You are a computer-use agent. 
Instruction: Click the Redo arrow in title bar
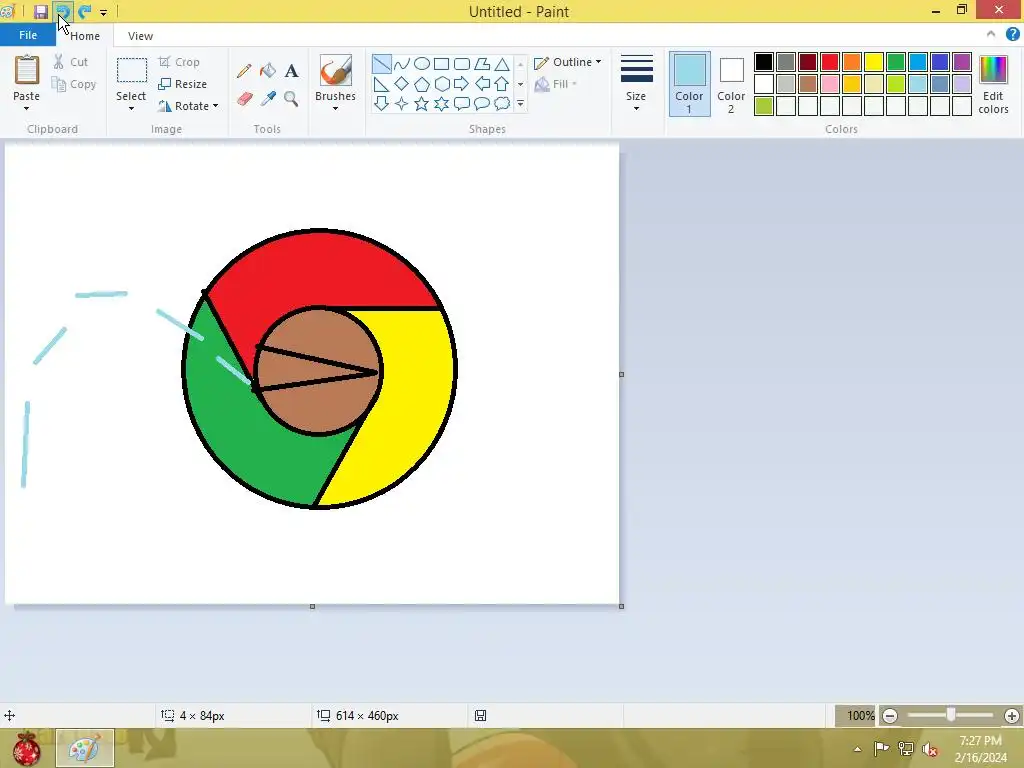[x=85, y=12]
